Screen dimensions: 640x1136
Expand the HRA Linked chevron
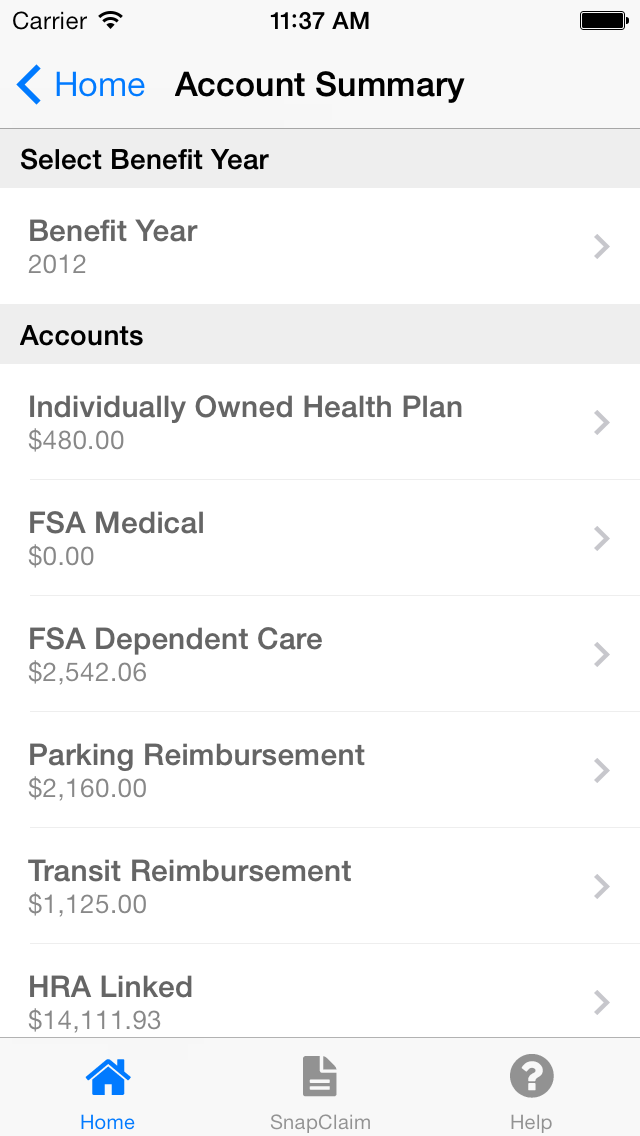tap(601, 1002)
